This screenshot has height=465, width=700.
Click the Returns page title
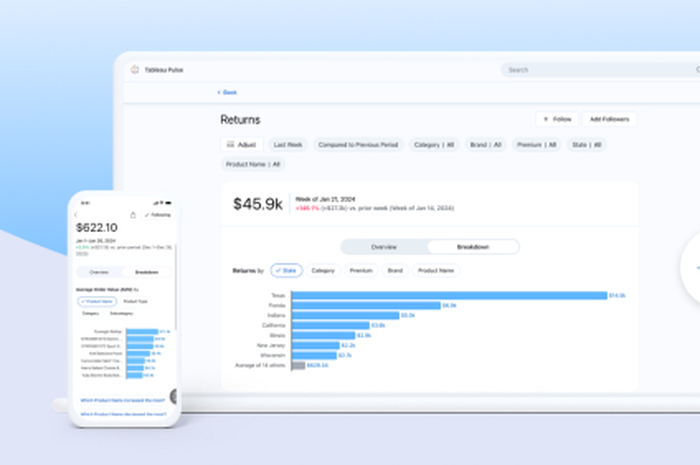click(x=240, y=120)
